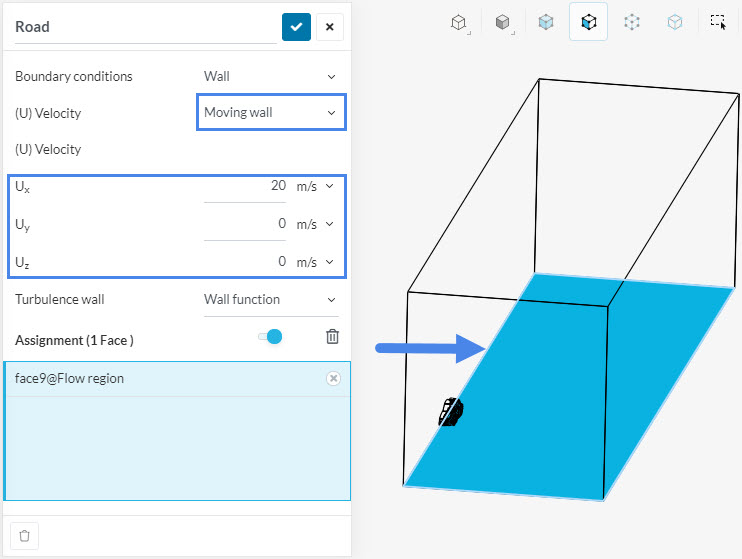
Task: Activate the dotted-outline cube selection mode
Action: (632, 22)
